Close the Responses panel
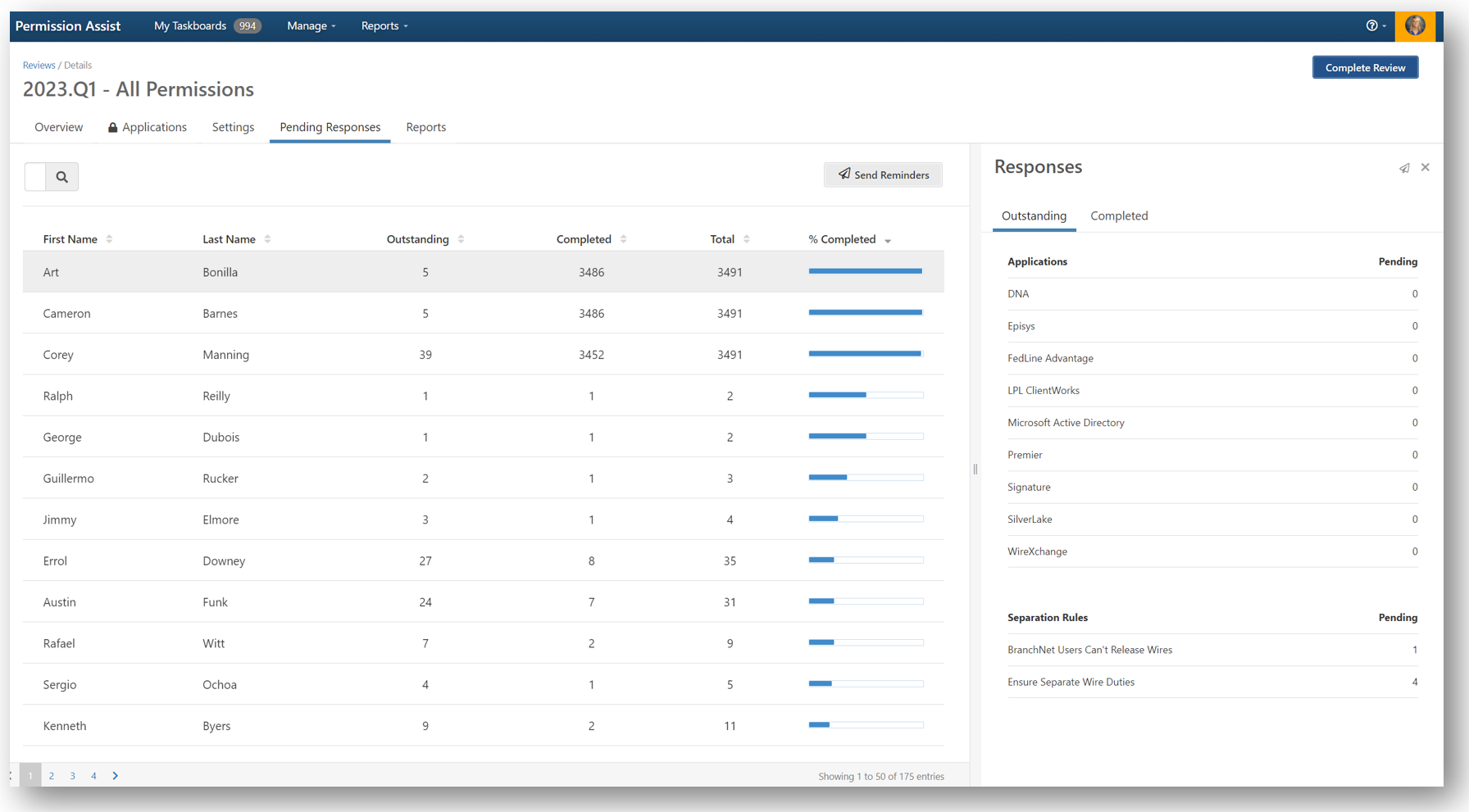The height and width of the screenshot is (812, 1469). click(x=1426, y=167)
